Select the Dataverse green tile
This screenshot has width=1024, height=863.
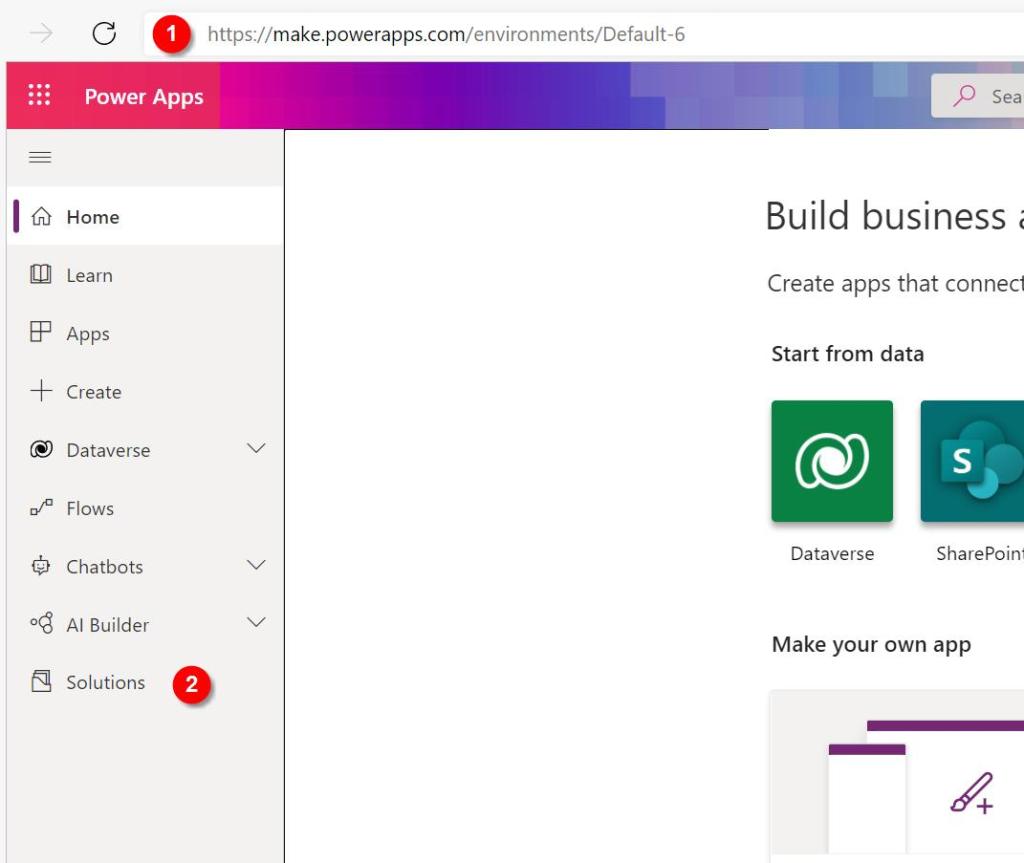(x=832, y=461)
